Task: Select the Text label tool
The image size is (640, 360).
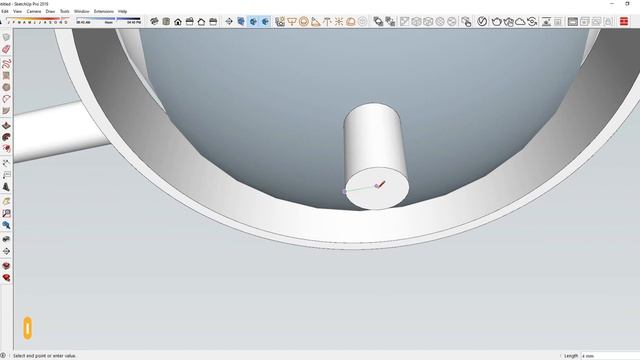Action: tap(6, 175)
